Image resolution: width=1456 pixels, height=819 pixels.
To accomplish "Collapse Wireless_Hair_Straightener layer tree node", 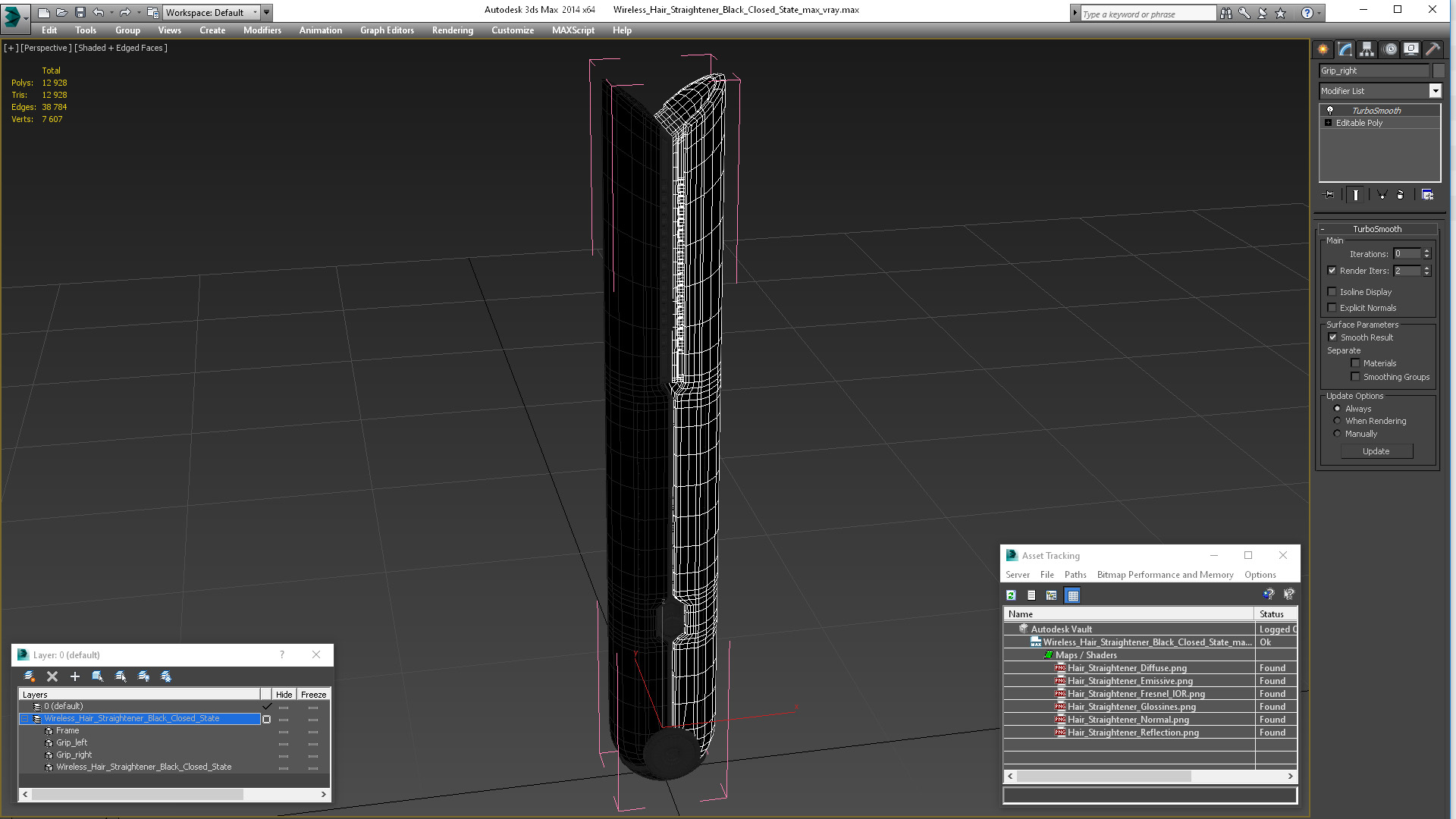I will point(24,719).
